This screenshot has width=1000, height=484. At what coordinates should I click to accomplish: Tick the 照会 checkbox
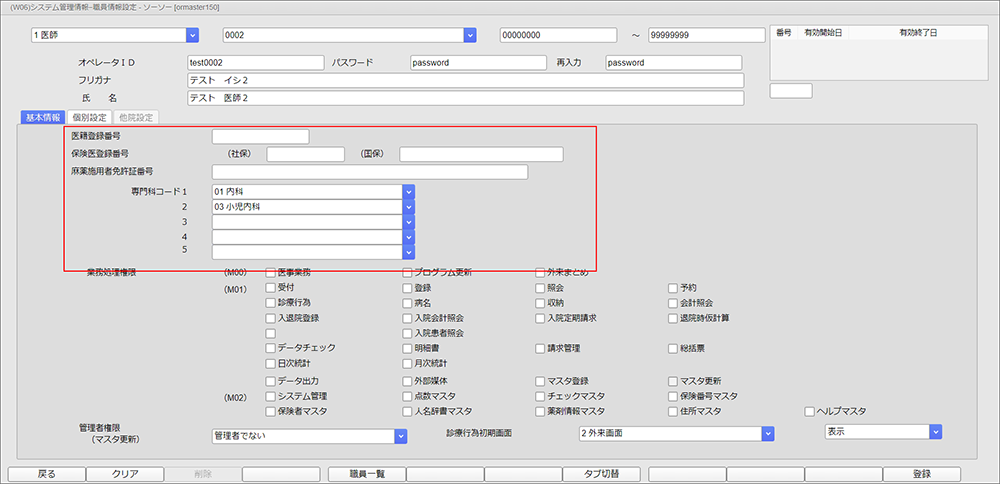541,288
